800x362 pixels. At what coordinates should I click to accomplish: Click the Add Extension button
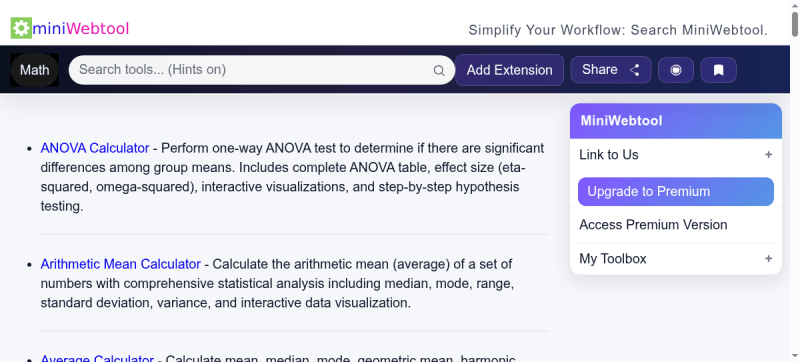click(509, 70)
